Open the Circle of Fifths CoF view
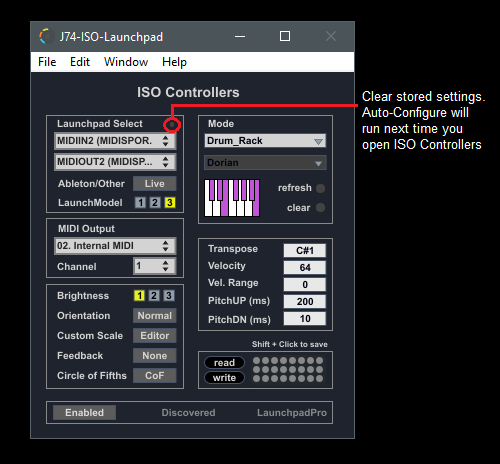The height and width of the screenshot is (464, 500). pyautogui.click(x=155, y=376)
